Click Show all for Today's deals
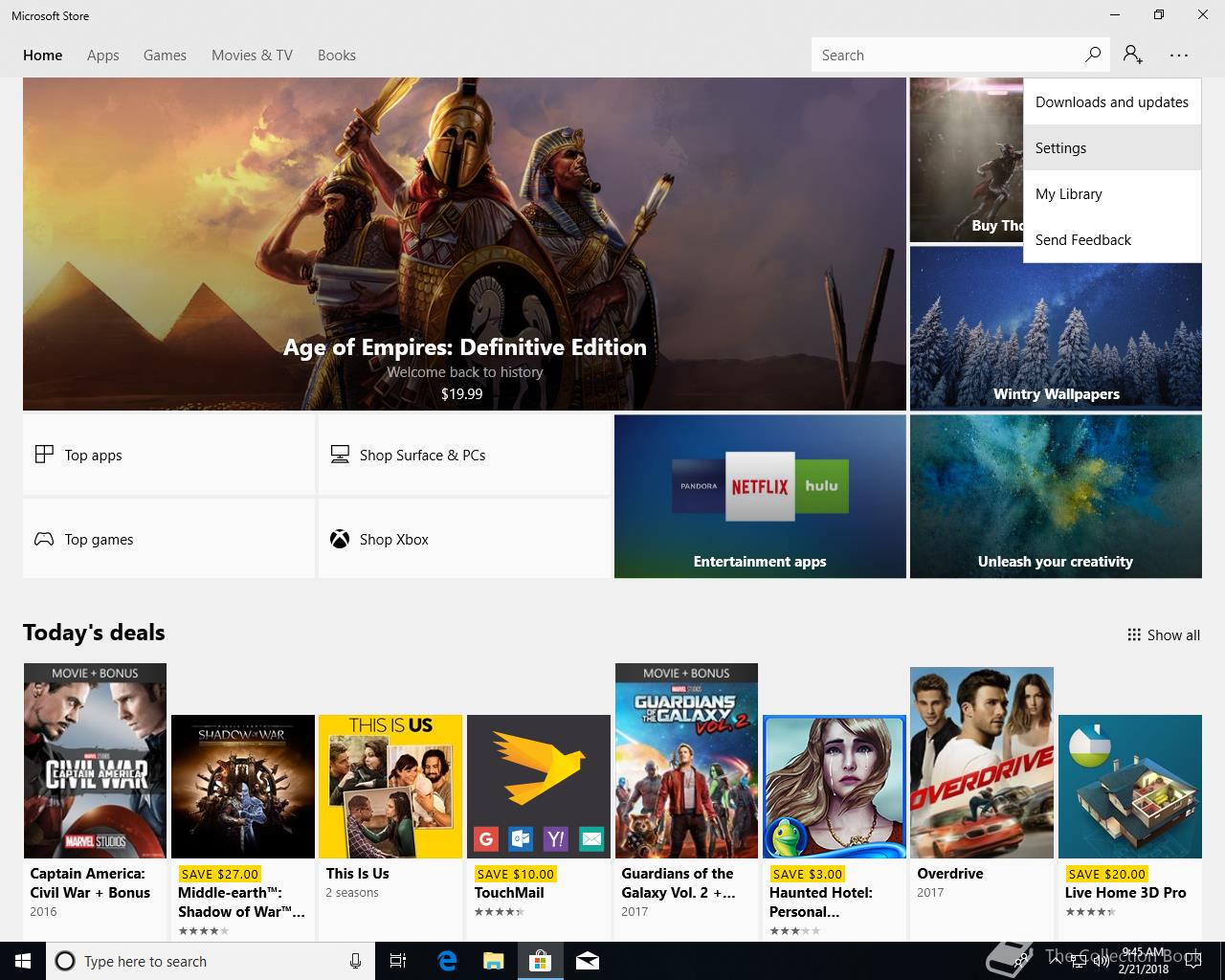 pyautogui.click(x=1163, y=635)
